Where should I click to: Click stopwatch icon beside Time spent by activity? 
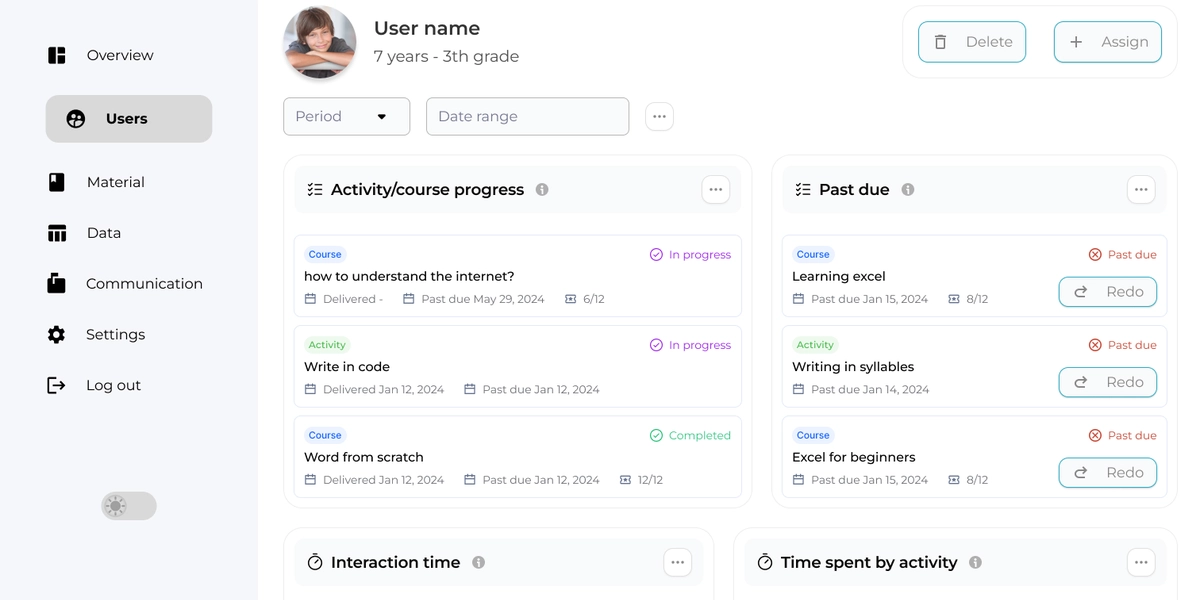765,562
